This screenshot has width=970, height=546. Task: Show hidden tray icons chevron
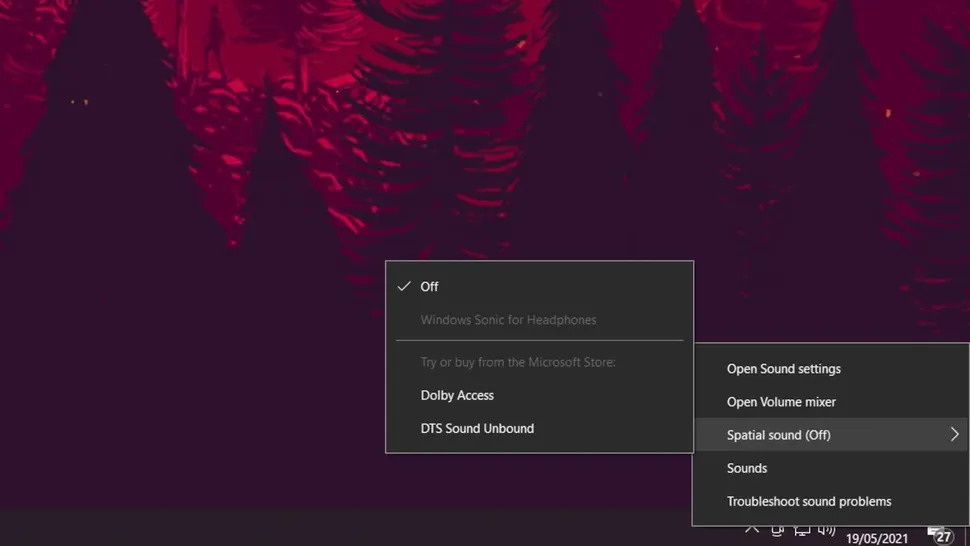coord(752,531)
